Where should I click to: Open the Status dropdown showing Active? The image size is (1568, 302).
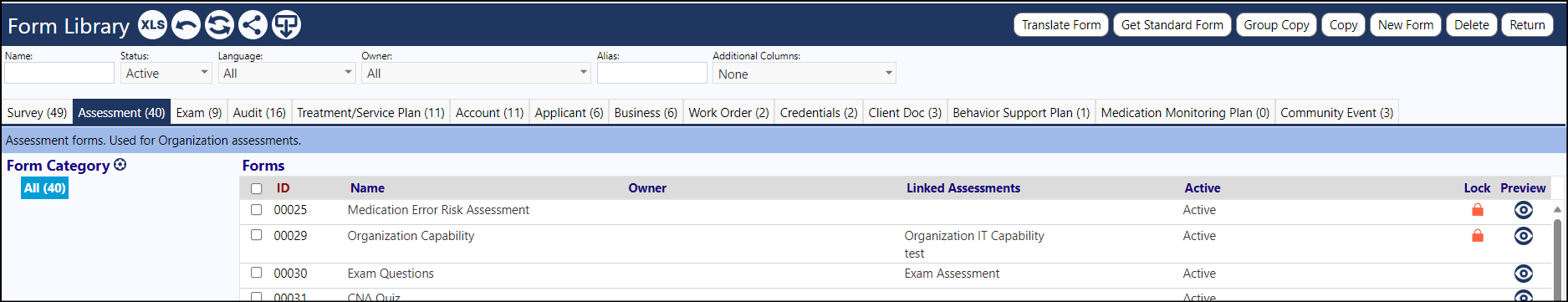[166, 73]
